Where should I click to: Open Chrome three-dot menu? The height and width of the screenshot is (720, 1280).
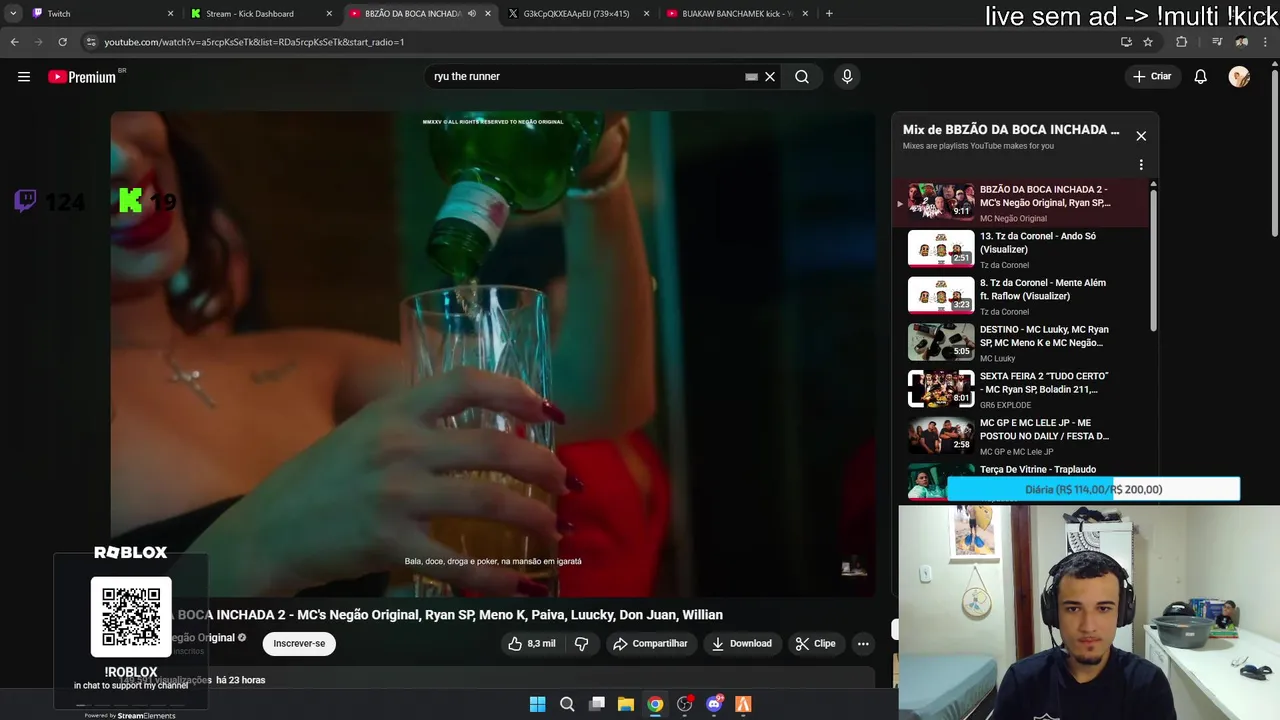coord(1266,42)
